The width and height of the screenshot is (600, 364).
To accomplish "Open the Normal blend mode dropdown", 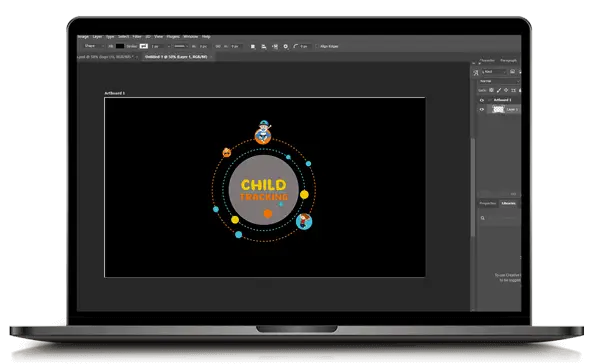I will click(x=499, y=81).
